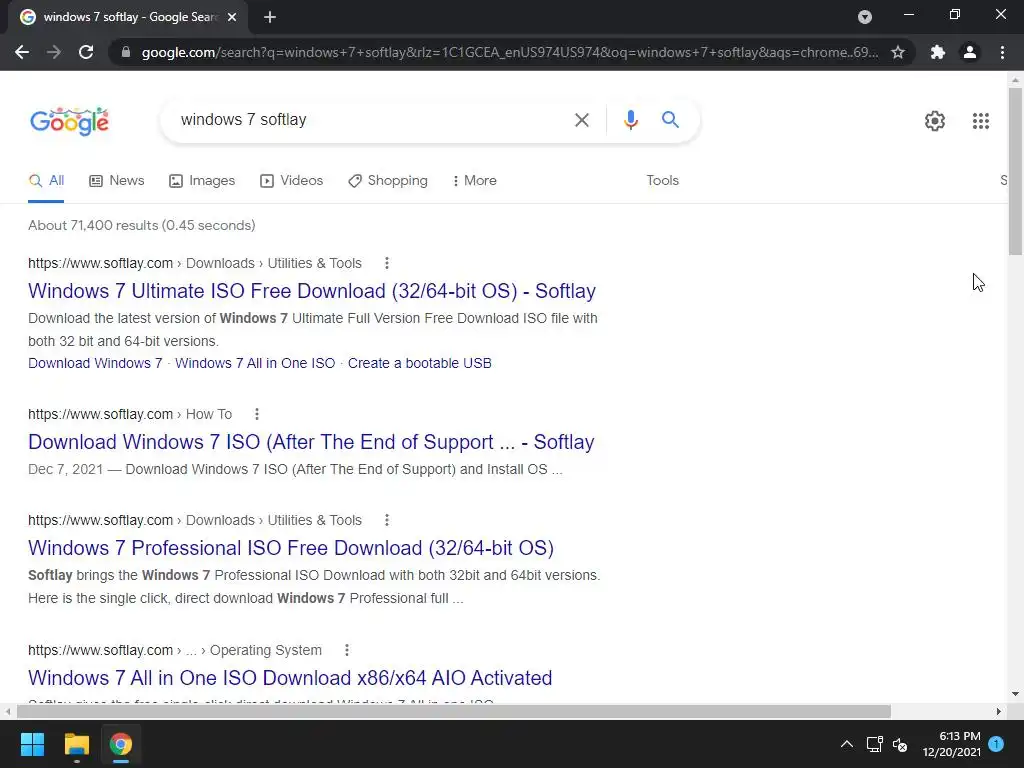1024x768 pixels.
Task: View site security lock info
Action: (126, 52)
